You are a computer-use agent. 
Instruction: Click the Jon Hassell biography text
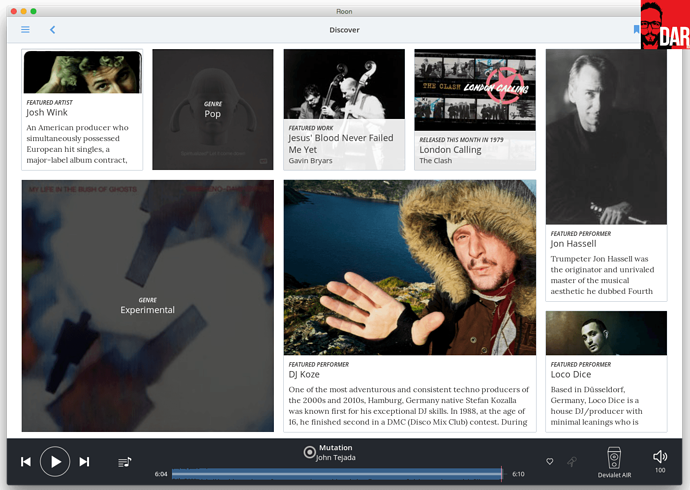point(602,275)
